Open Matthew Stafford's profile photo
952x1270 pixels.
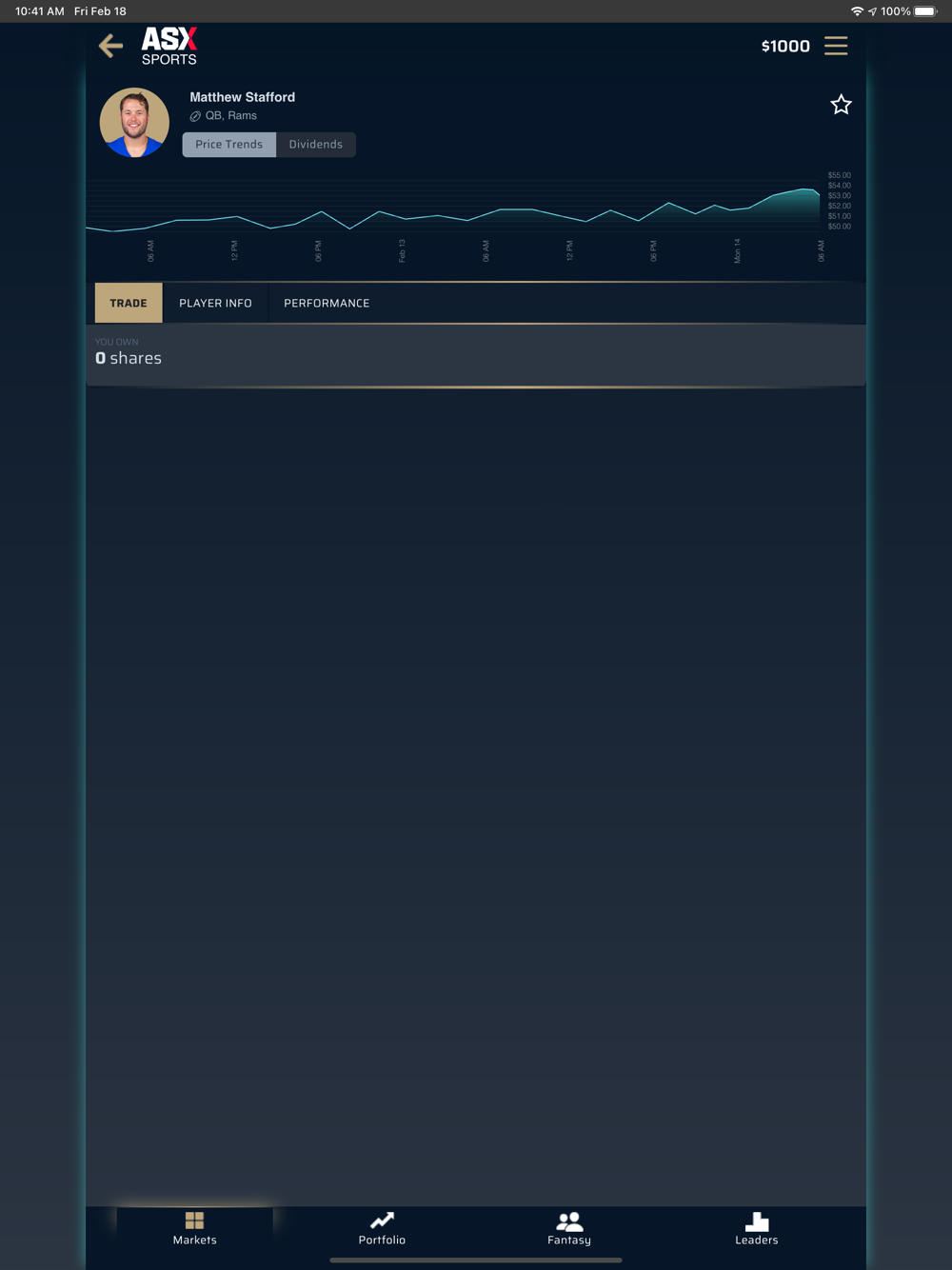134,123
